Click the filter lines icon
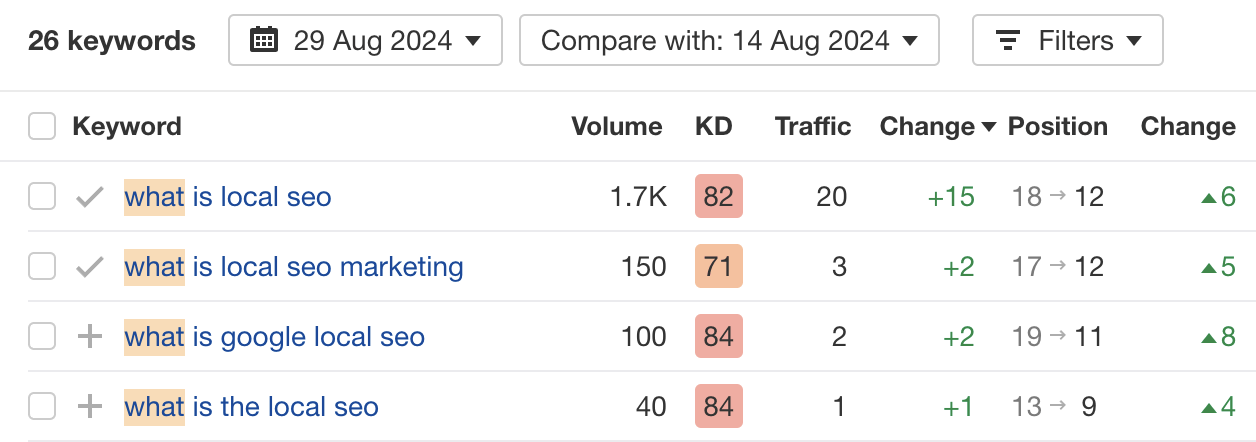The width and height of the screenshot is (1256, 442). click(x=1009, y=41)
